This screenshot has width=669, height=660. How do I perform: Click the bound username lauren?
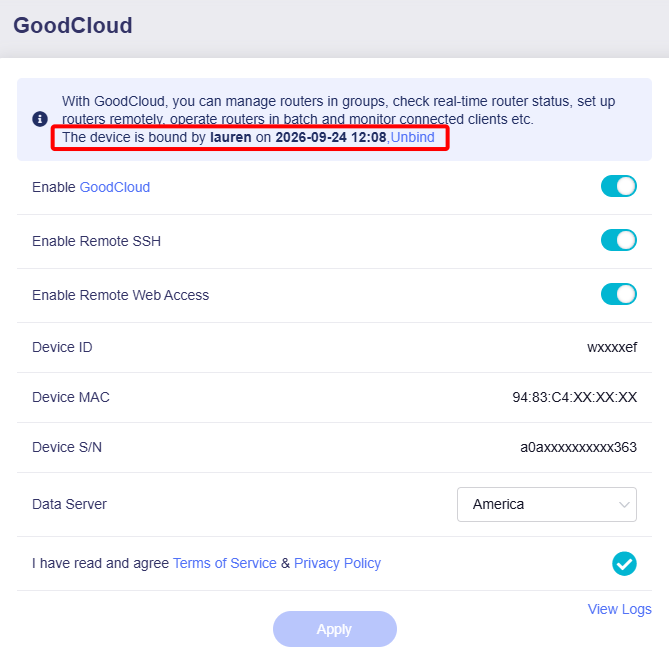(x=231, y=137)
